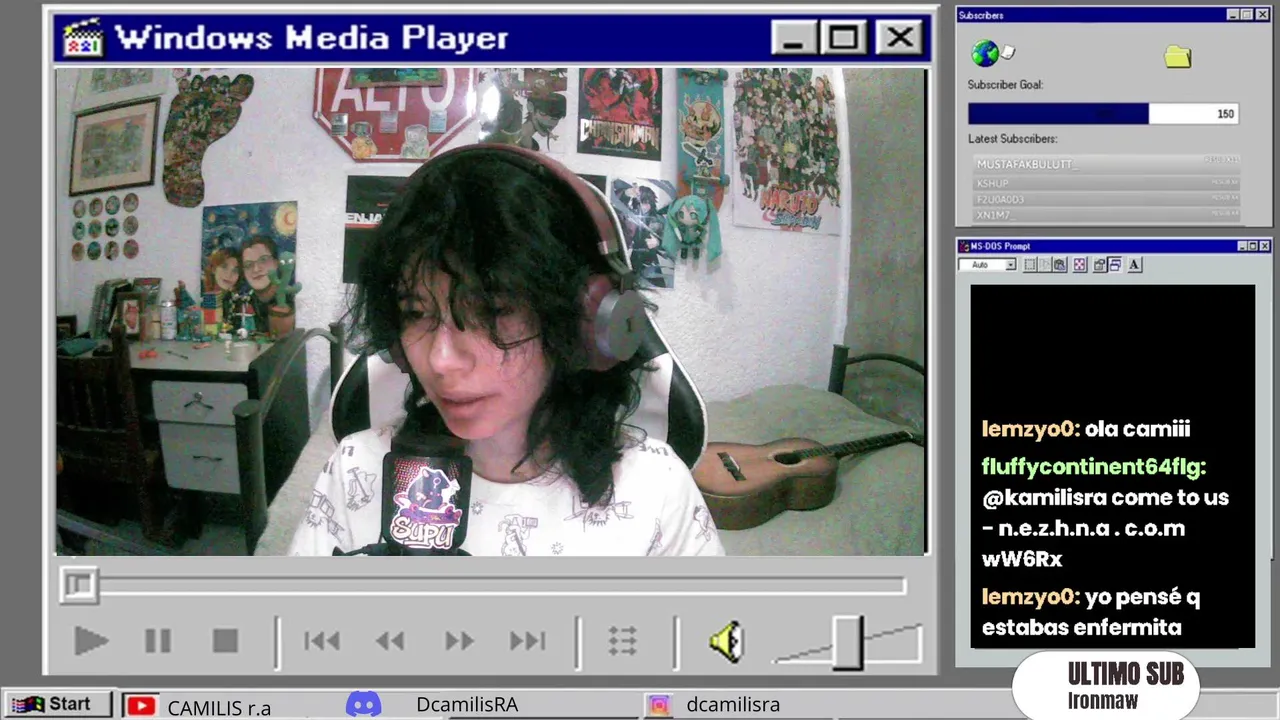
Task: Open the Auto font size dropdown
Action: pos(1010,265)
